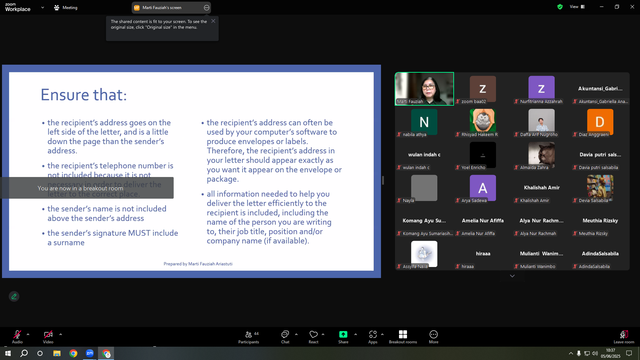
Task: Click the system tray volume icon
Action: click(595, 353)
